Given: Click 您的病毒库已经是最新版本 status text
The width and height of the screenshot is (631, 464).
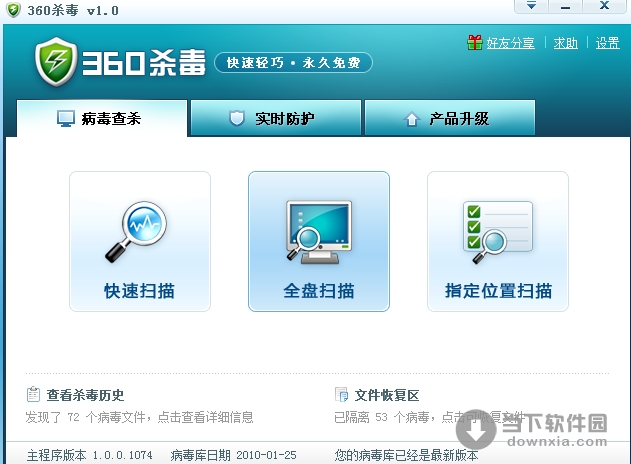Looking at the screenshot, I should click(x=406, y=456).
